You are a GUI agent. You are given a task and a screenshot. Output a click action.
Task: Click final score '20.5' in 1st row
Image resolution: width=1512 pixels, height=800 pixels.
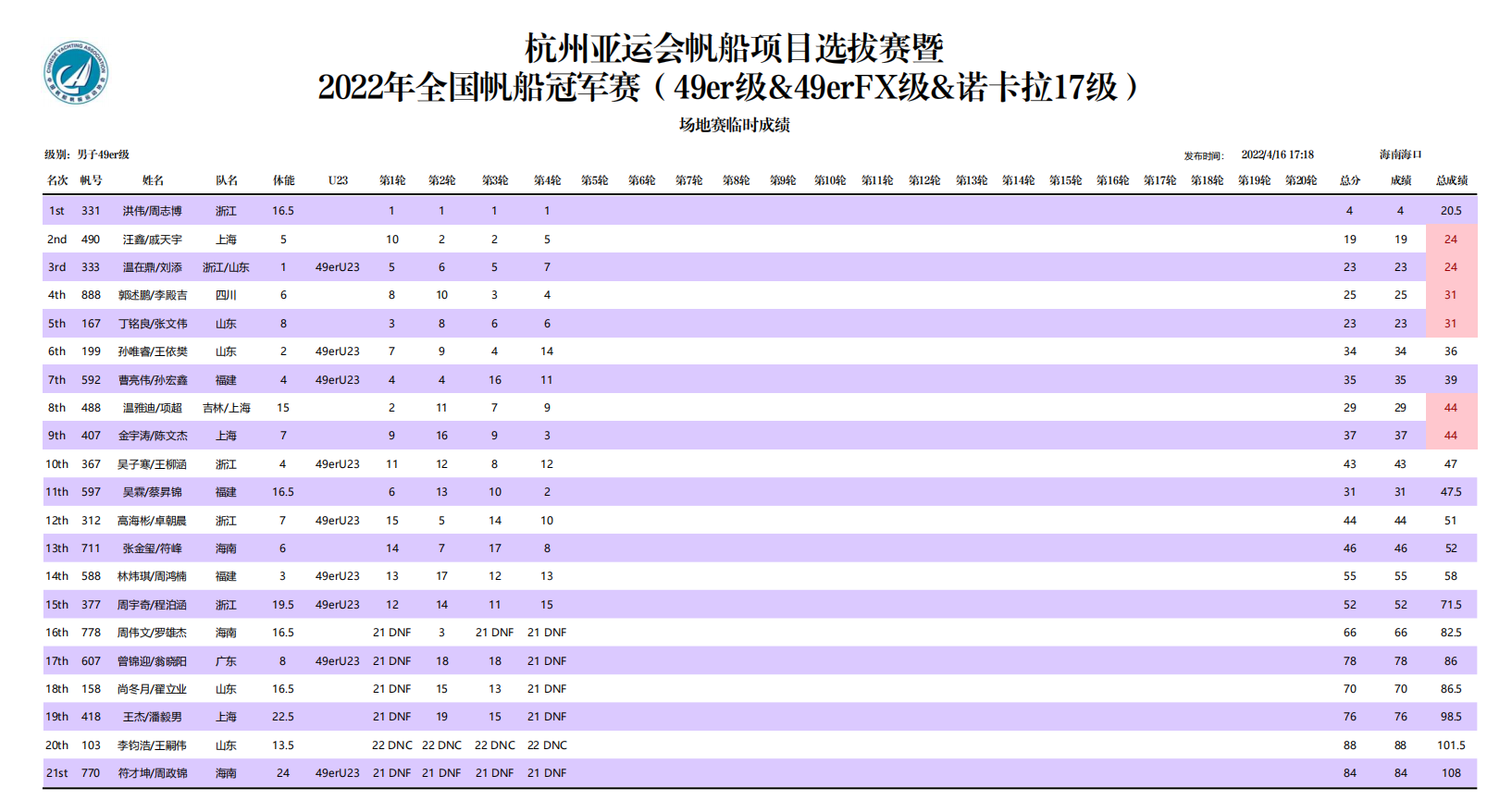[x=1451, y=211]
